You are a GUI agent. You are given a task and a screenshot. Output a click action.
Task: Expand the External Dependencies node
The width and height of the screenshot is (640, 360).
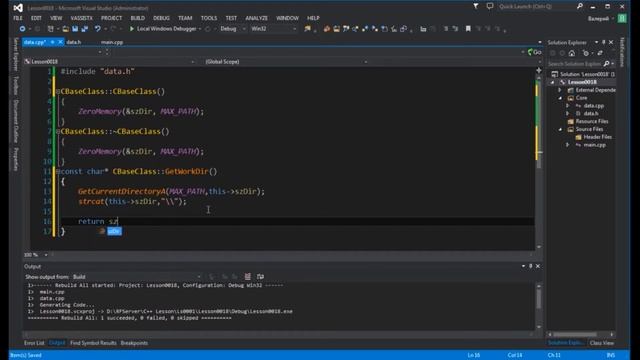pos(560,90)
